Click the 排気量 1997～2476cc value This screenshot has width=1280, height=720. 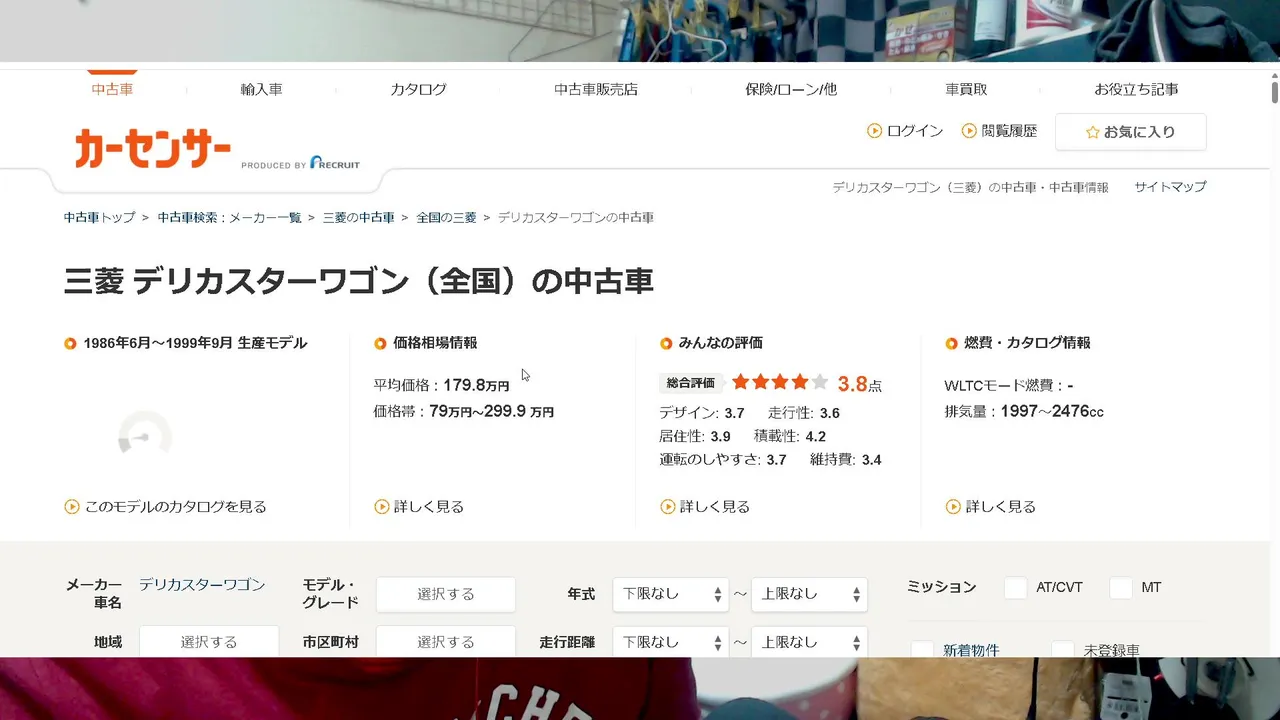pyautogui.click(x=1052, y=411)
